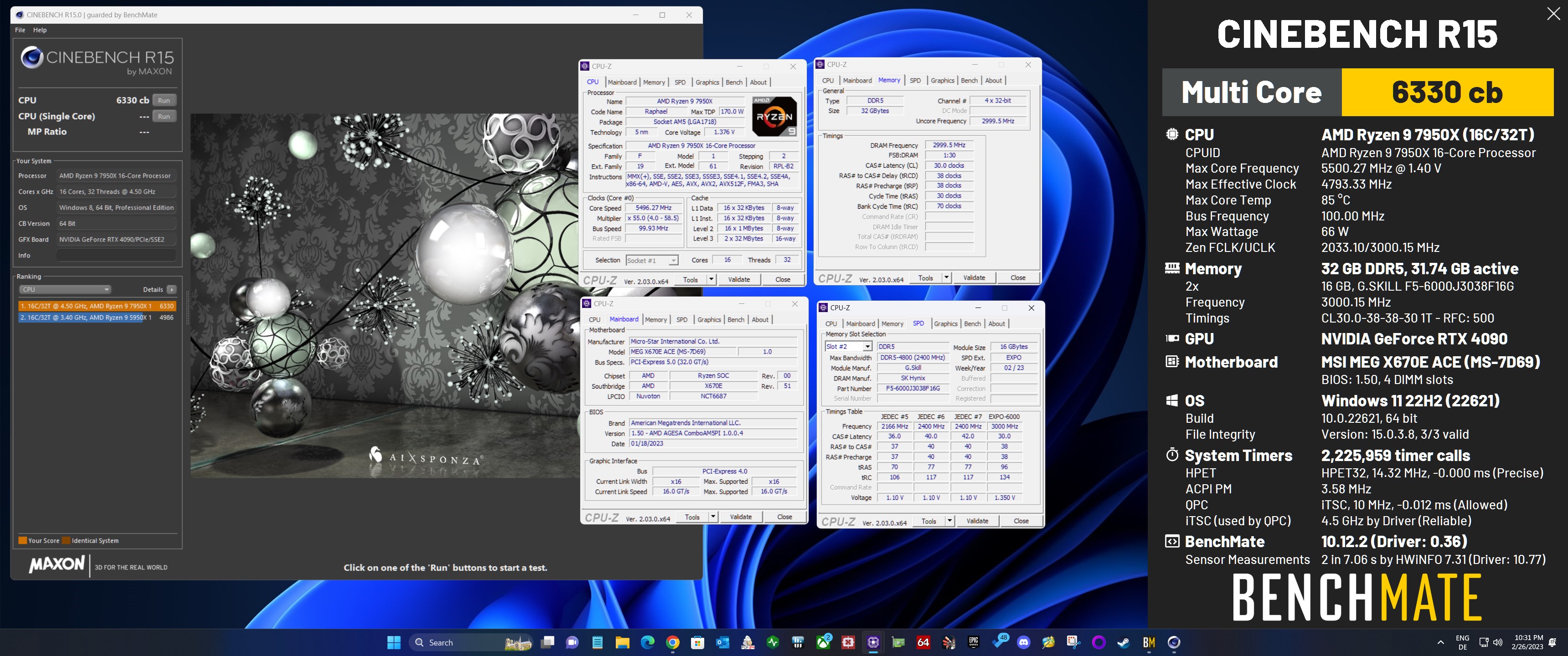This screenshot has width=1568, height=656.
Task: Click Tools button in CPU-Z SPD window
Action: point(928,521)
